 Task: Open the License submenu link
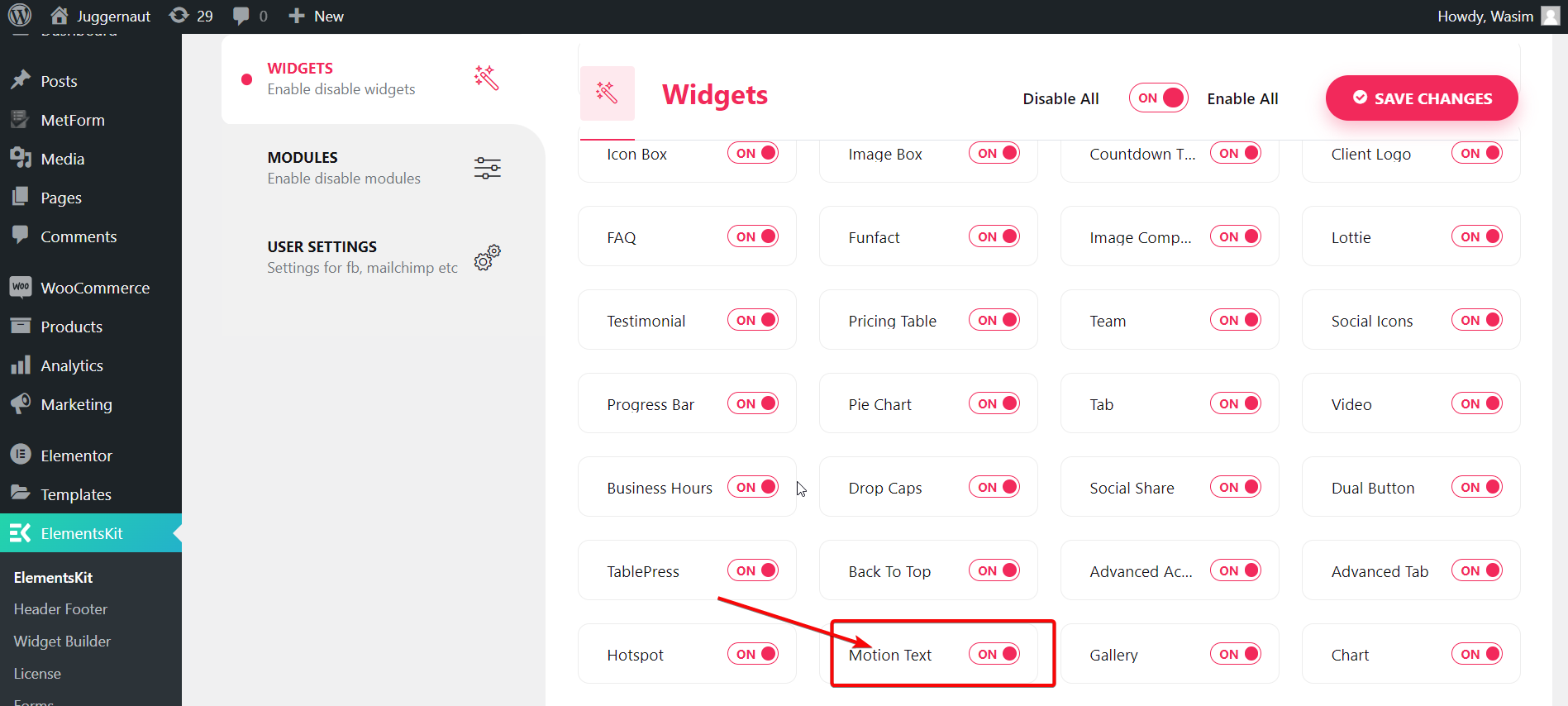tap(37, 673)
